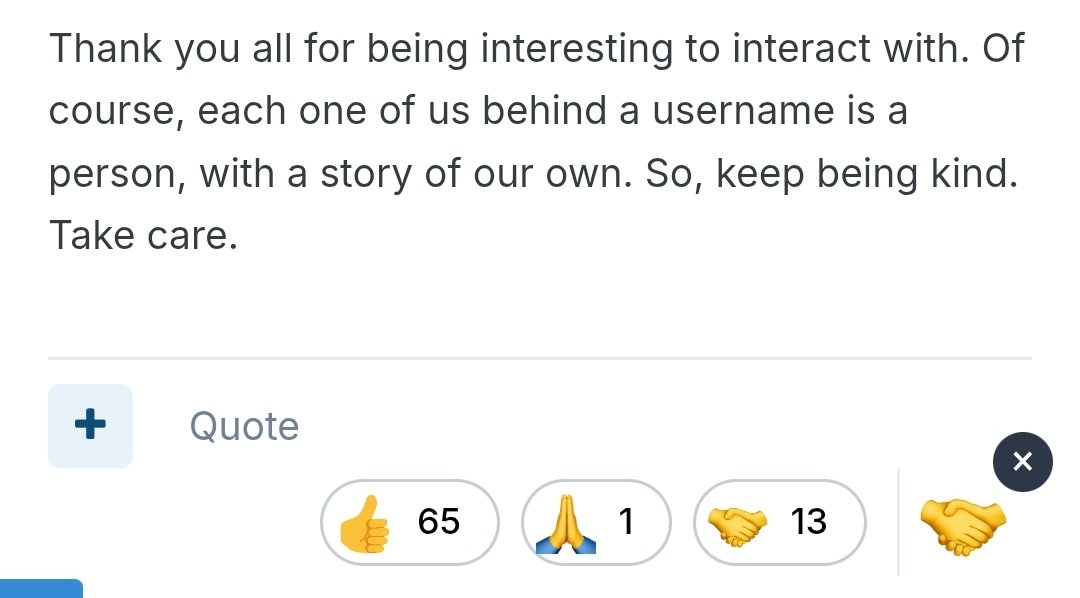The width and height of the screenshot is (1080, 598).
Task: Click the praying hands emoji reaction
Action: 566,523
